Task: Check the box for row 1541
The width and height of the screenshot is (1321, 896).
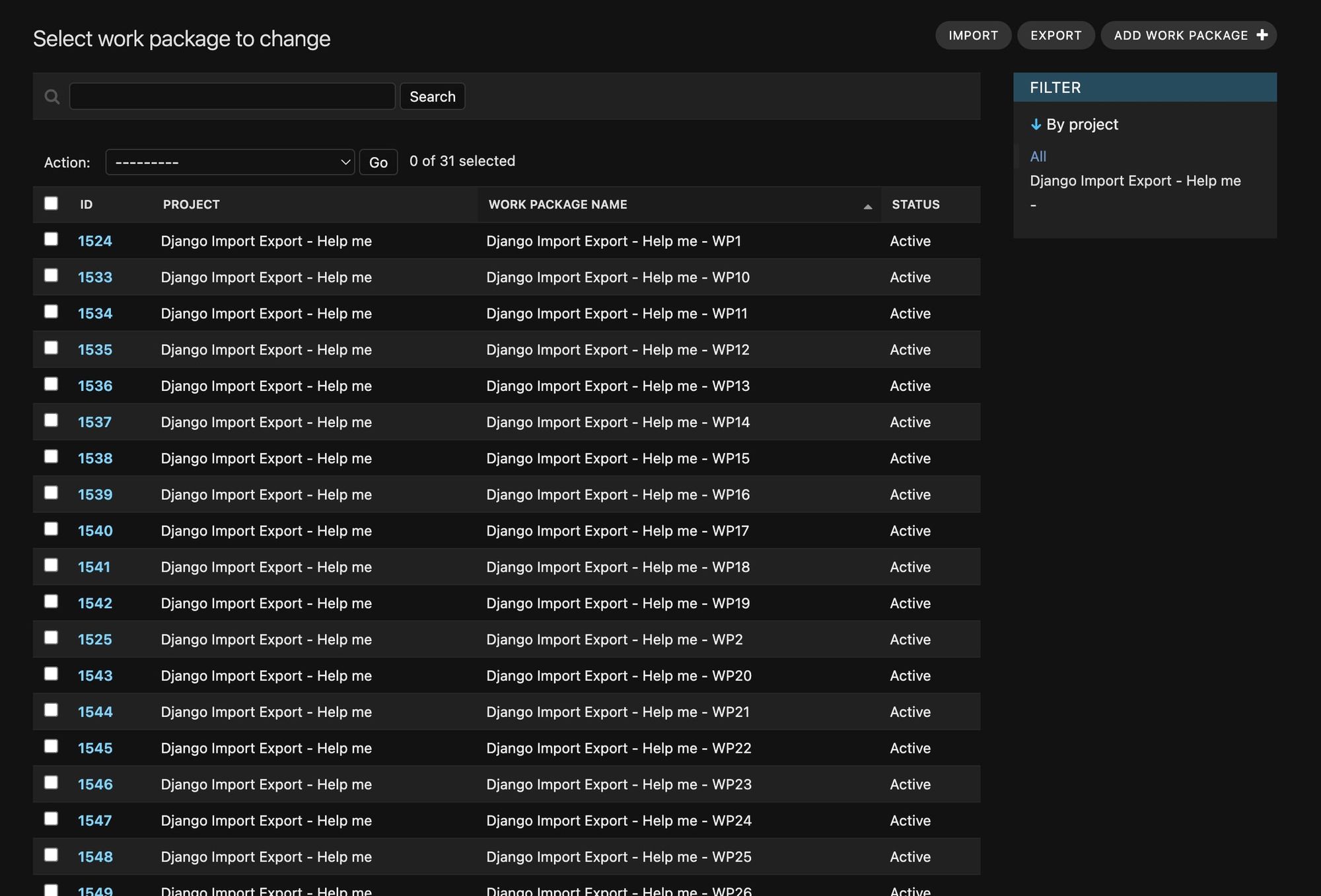Action: pyautogui.click(x=51, y=565)
